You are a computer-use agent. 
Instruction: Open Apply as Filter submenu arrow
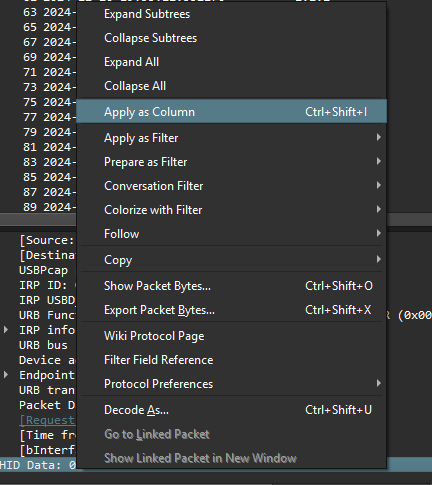click(x=378, y=137)
